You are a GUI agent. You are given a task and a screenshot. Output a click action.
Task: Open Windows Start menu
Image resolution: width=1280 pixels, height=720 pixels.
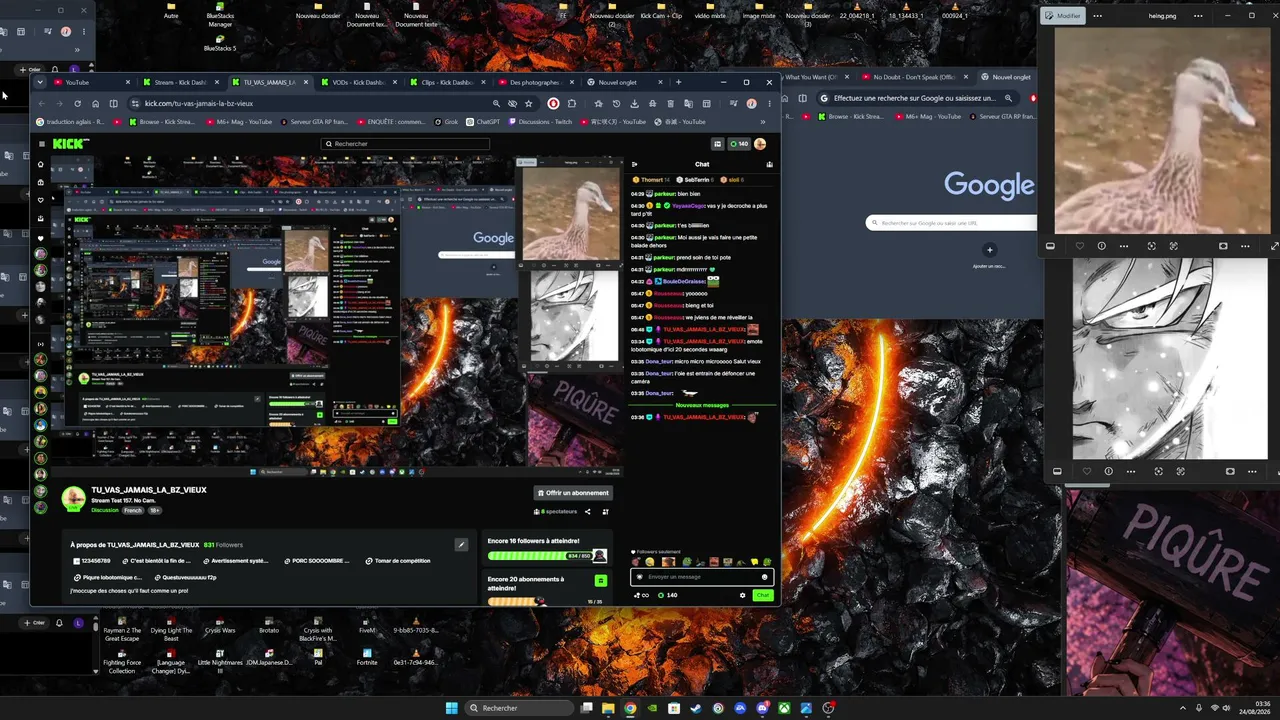[451, 708]
